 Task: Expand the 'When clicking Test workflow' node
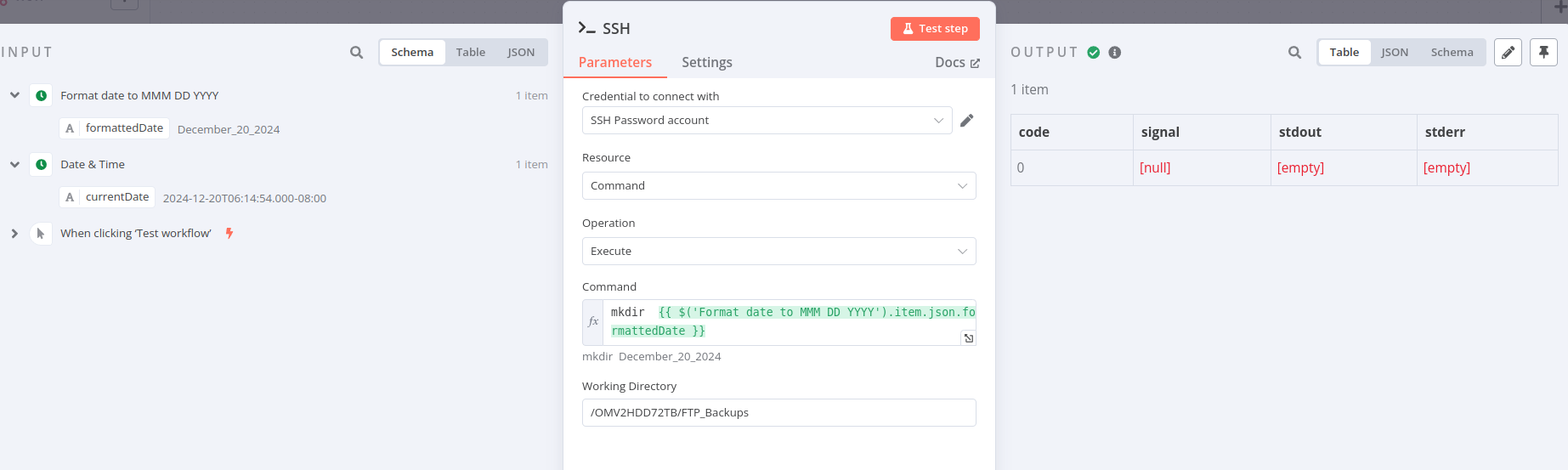click(14, 234)
